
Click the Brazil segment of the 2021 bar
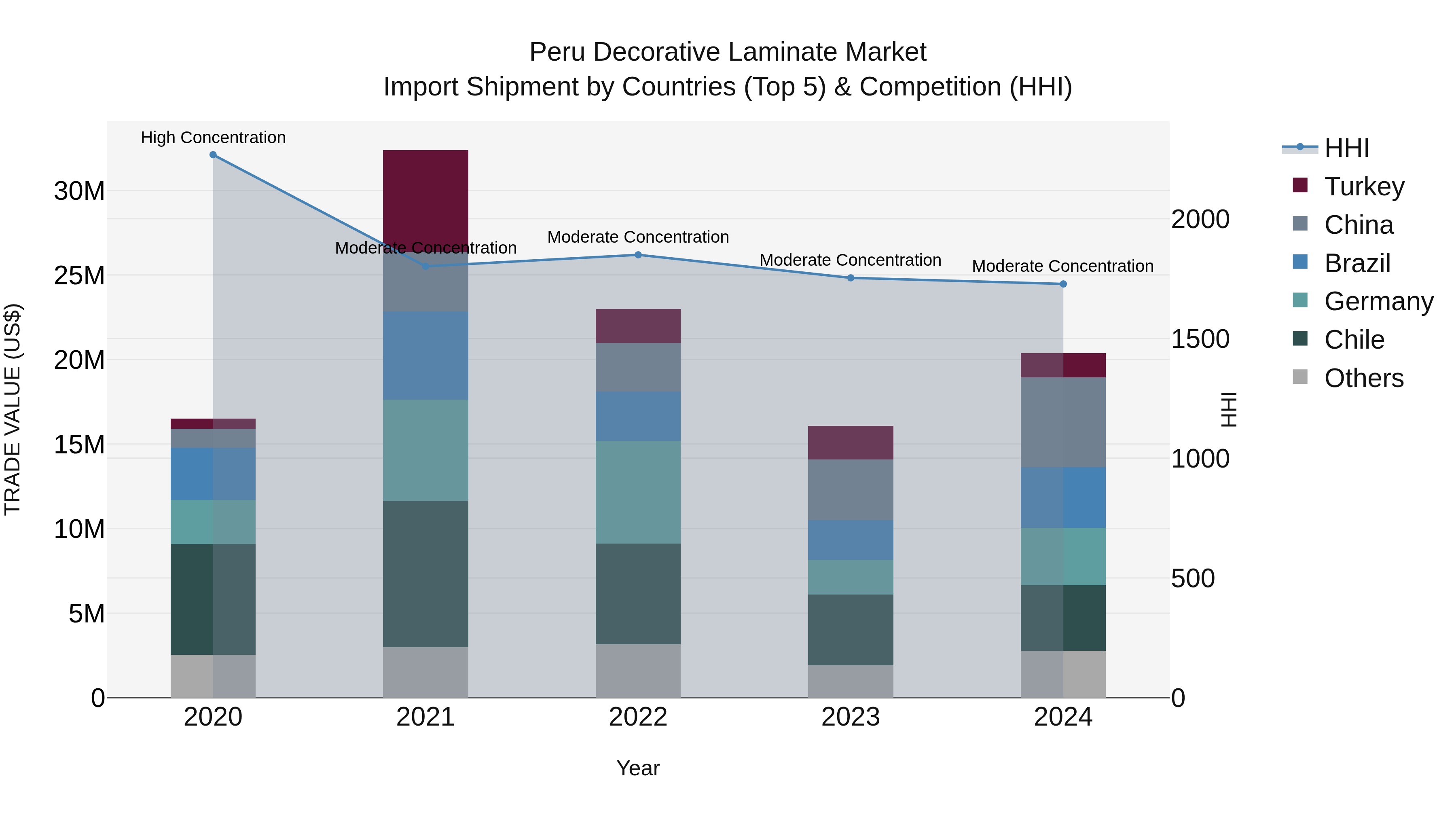(425, 356)
